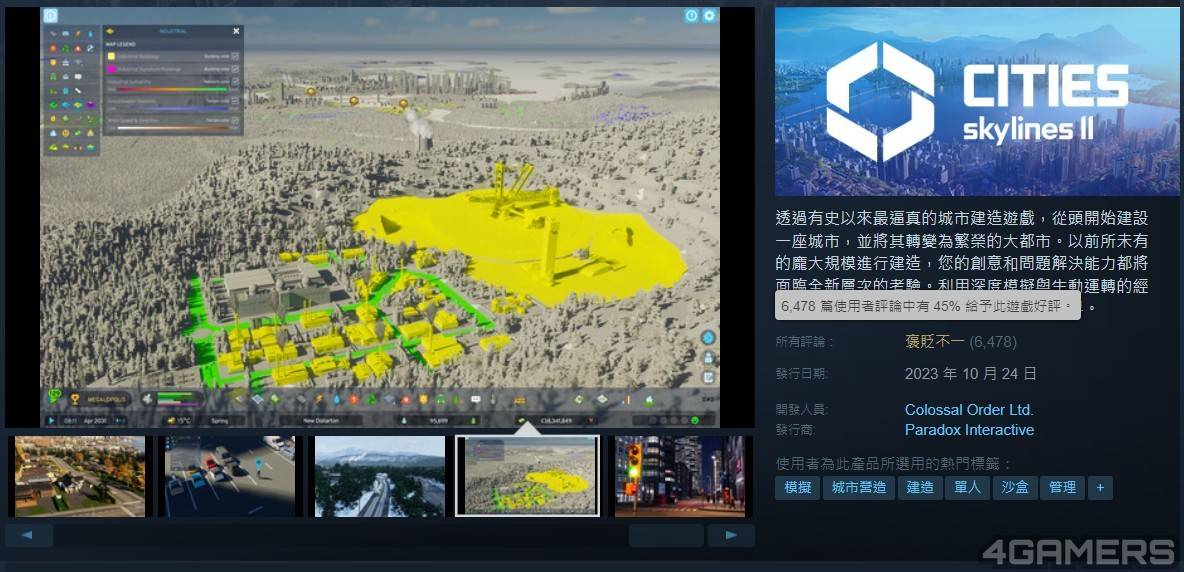The height and width of the screenshot is (572, 1184).
Task: Select Electricity lightning info view in panel
Action: 78,34
